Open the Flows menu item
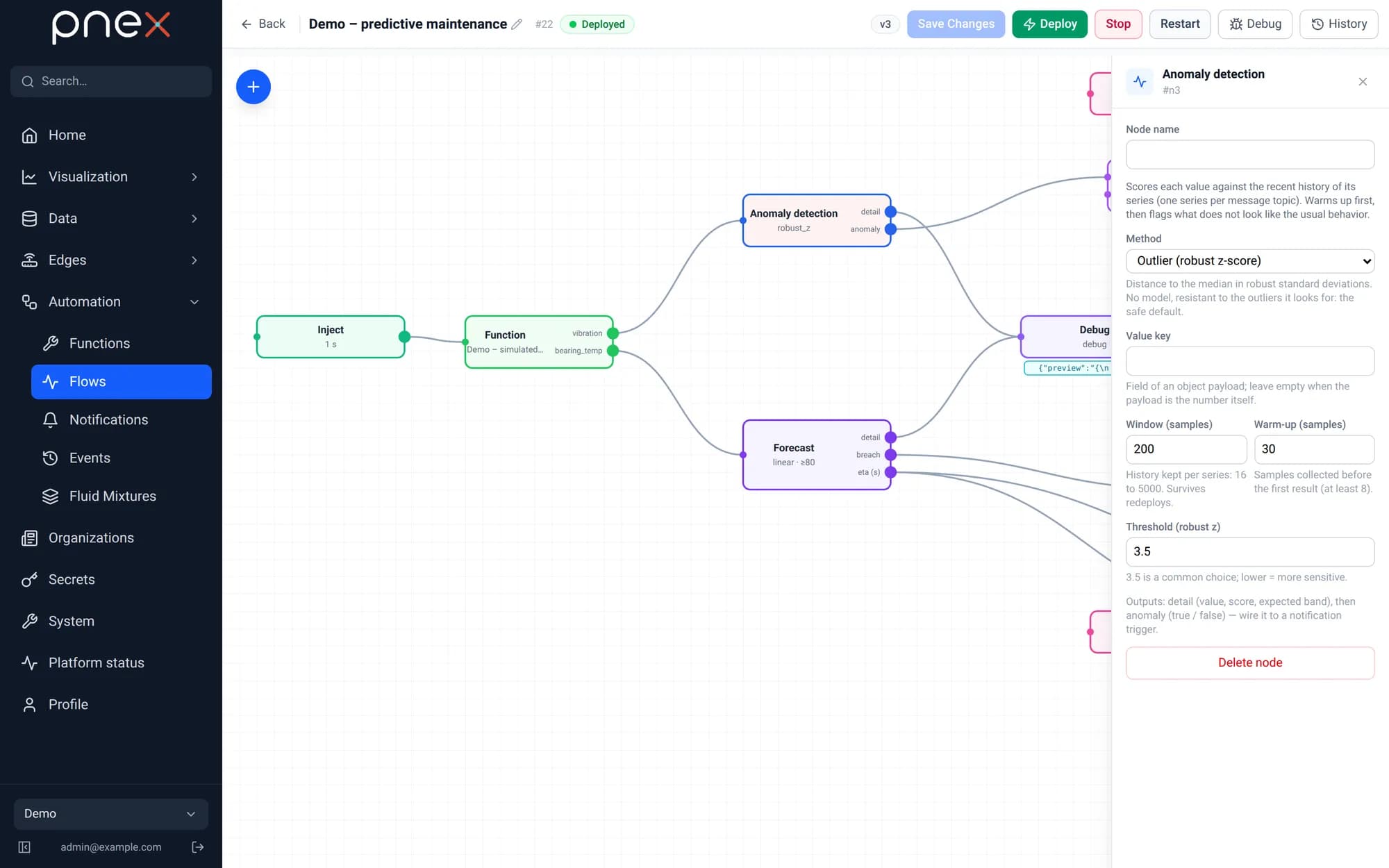The height and width of the screenshot is (868, 1389). pos(122,382)
